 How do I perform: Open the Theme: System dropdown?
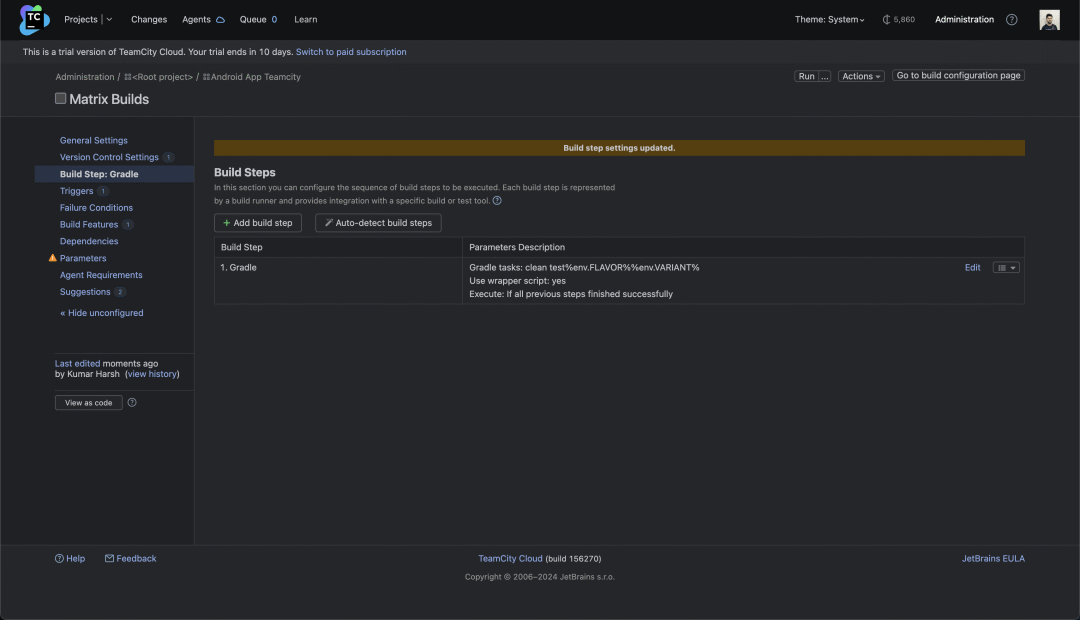pos(829,19)
